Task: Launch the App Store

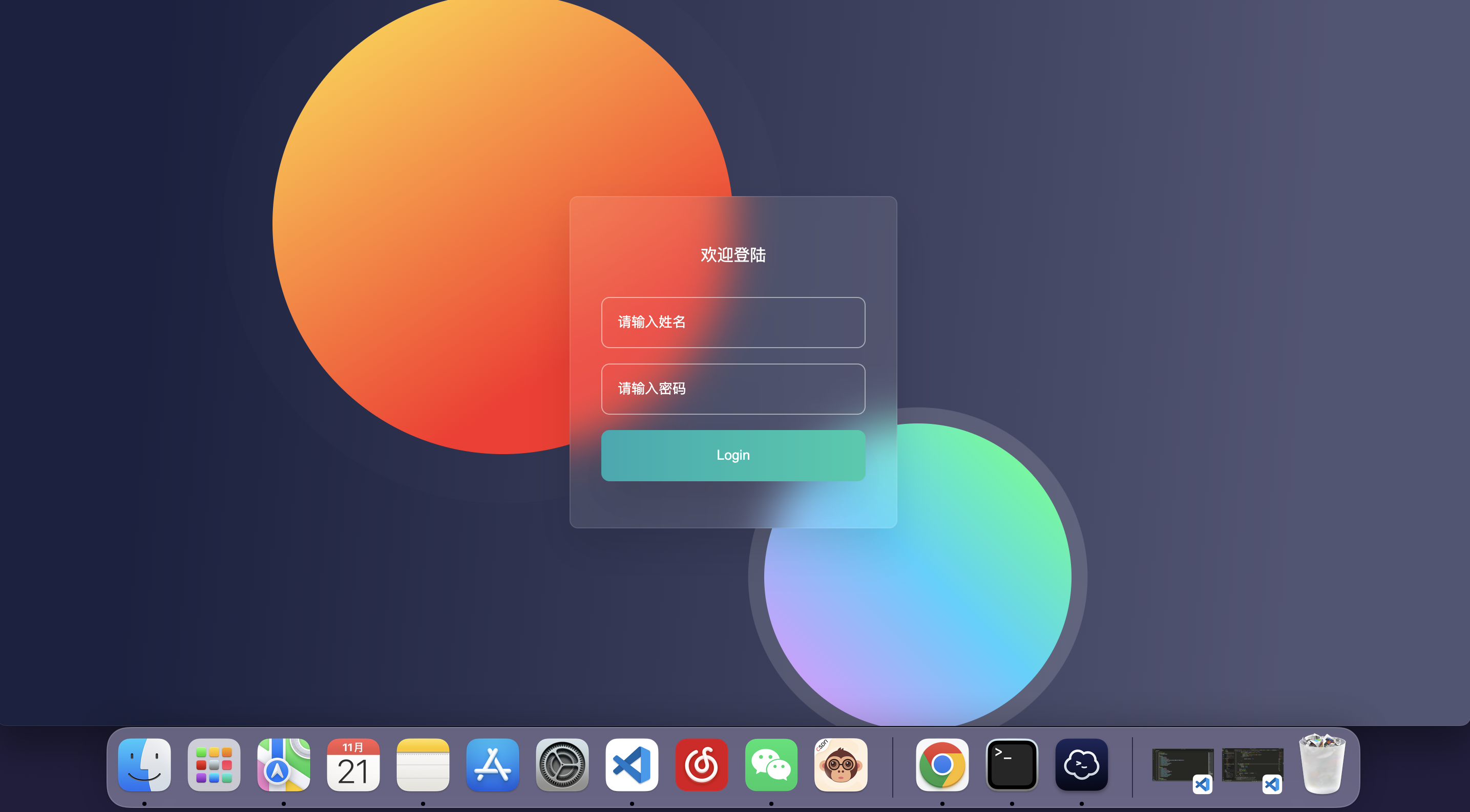Action: tap(492, 765)
